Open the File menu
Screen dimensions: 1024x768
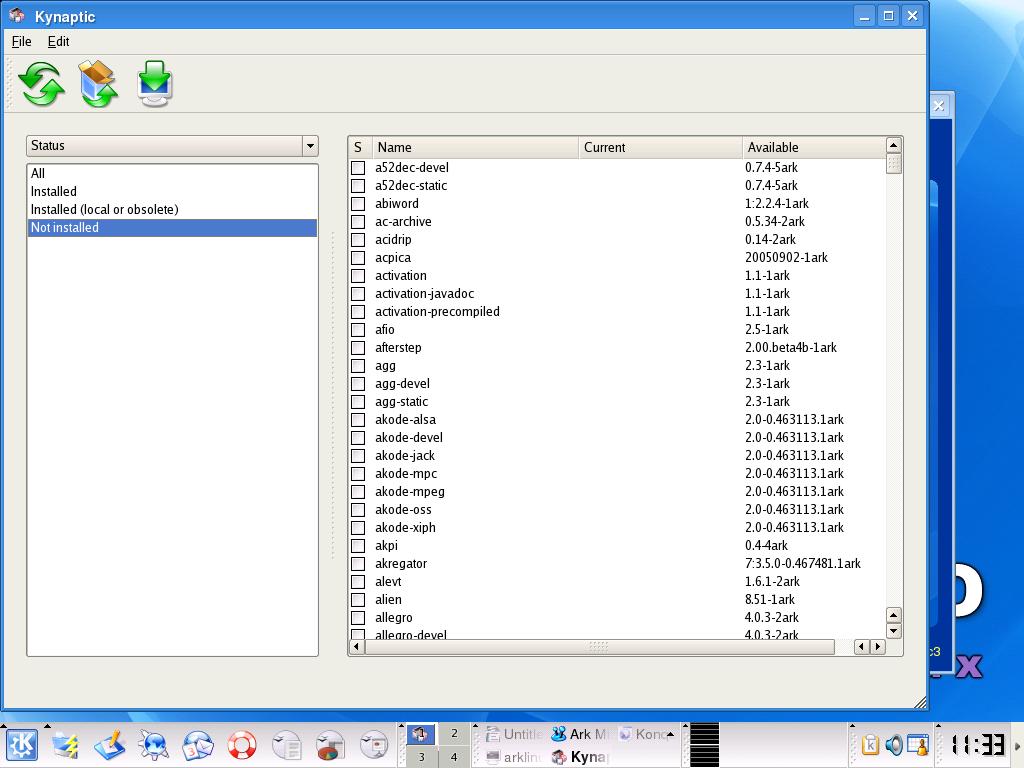coord(22,41)
